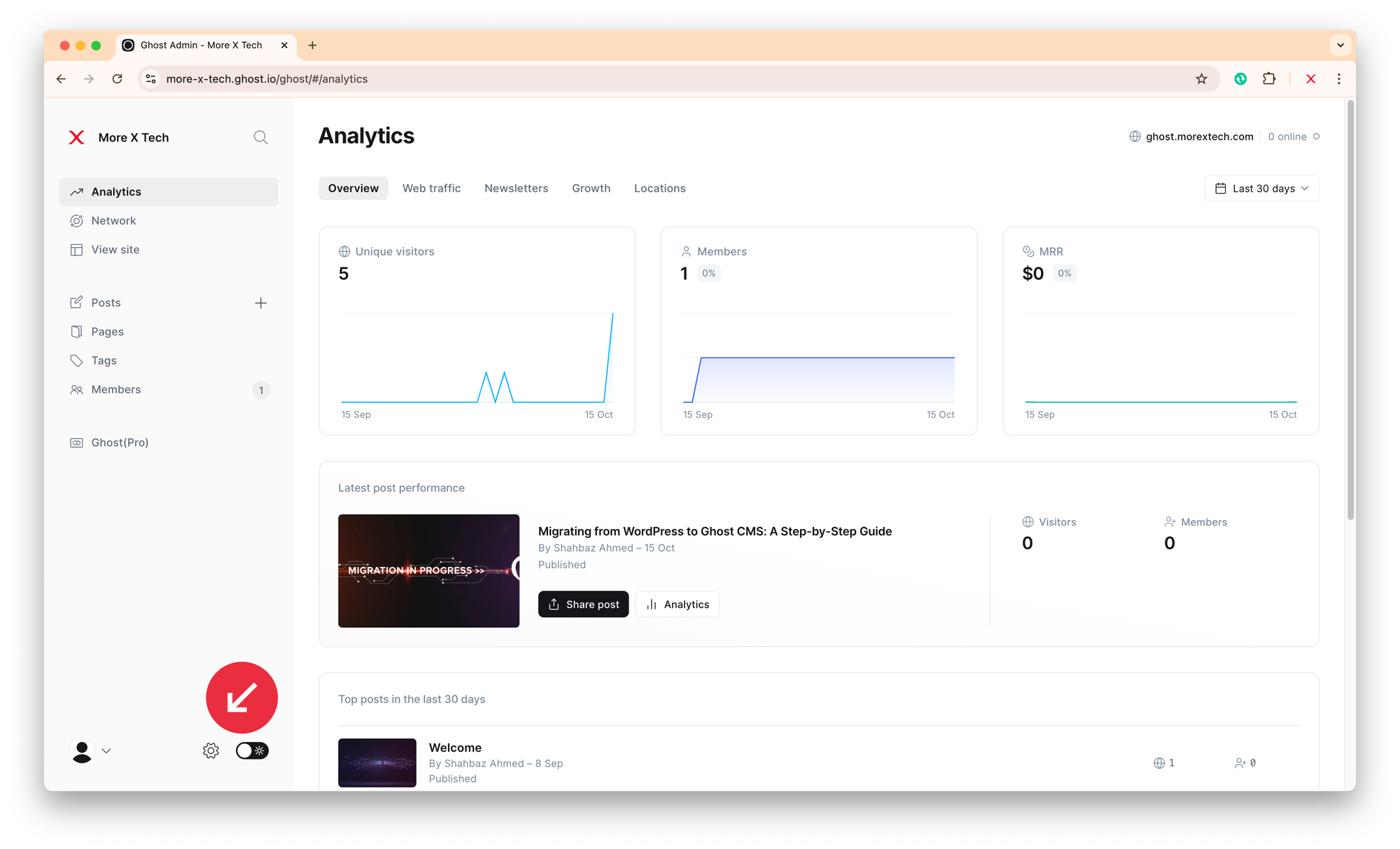Open settings via the gear icon
Image resolution: width=1400 pixels, height=849 pixels.
coord(211,751)
